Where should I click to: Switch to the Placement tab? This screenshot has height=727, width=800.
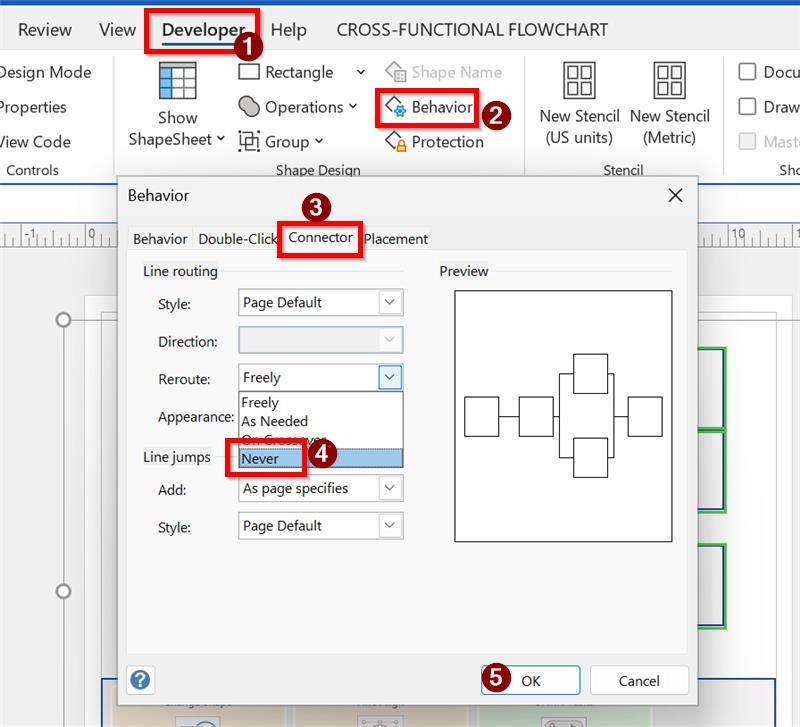(x=395, y=239)
